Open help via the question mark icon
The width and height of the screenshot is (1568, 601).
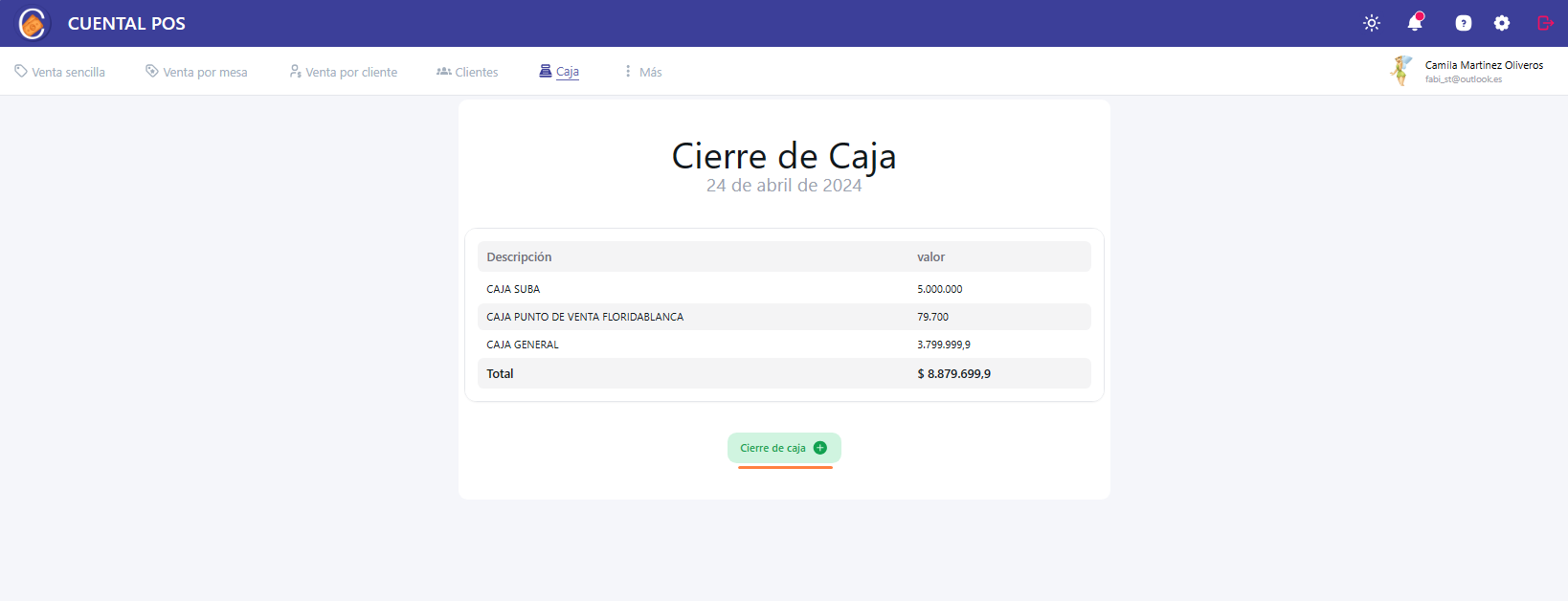point(1463,23)
